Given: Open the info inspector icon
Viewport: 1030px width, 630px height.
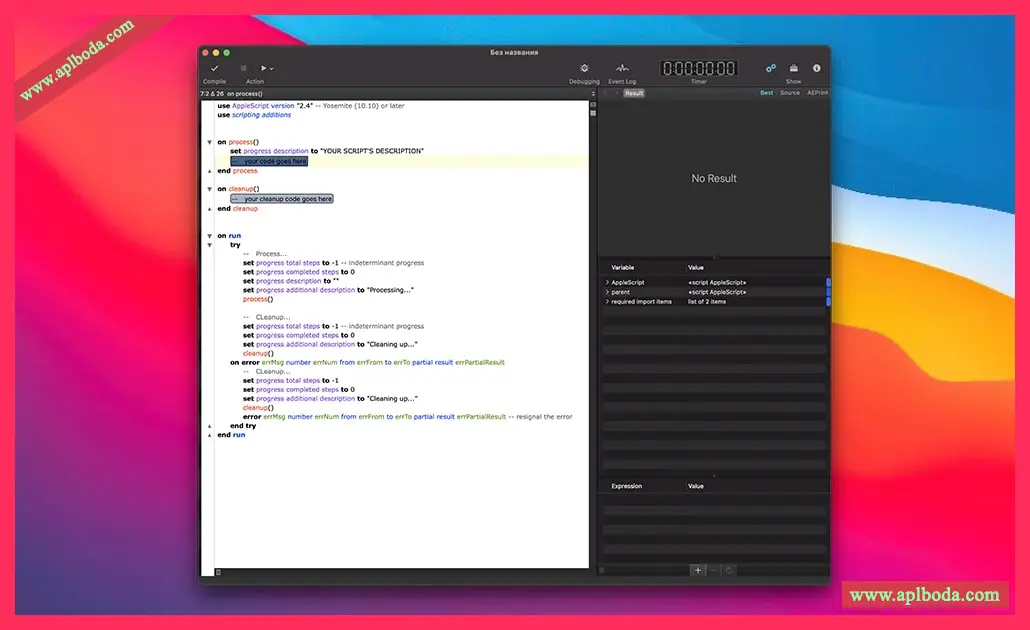Looking at the screenshot, I should [817, 68].
